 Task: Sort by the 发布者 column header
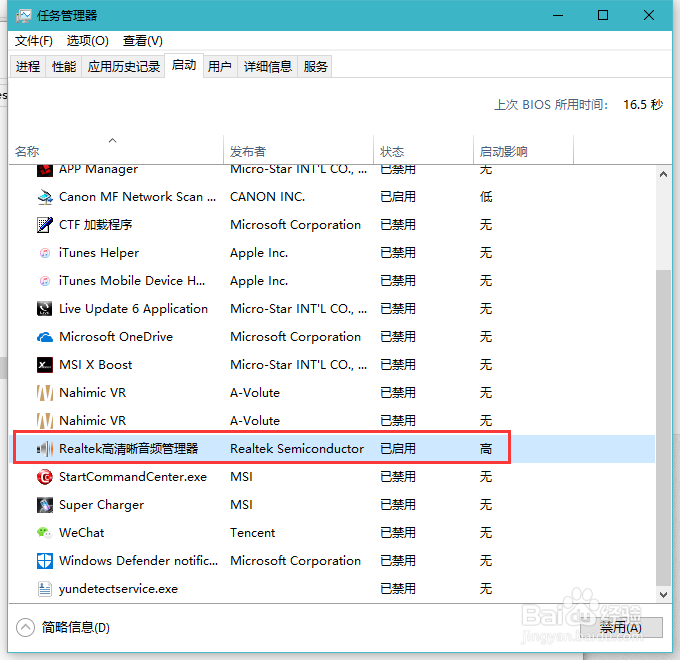tap(298, 150)
